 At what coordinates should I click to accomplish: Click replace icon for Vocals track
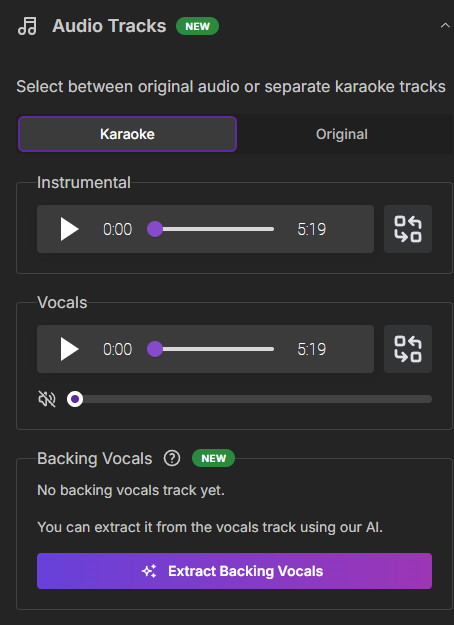tap(408, 349)
